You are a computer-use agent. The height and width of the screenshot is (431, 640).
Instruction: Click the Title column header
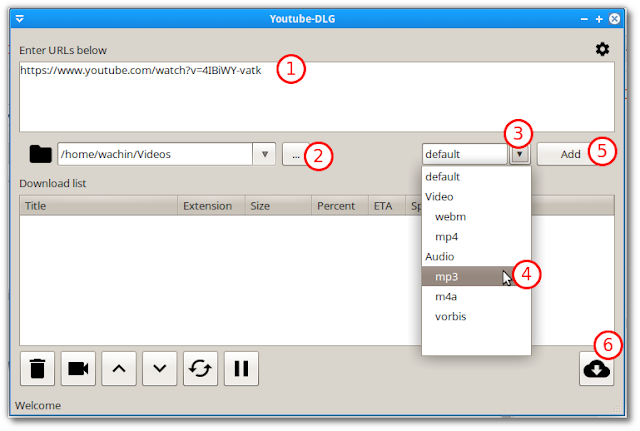[98, 206]
